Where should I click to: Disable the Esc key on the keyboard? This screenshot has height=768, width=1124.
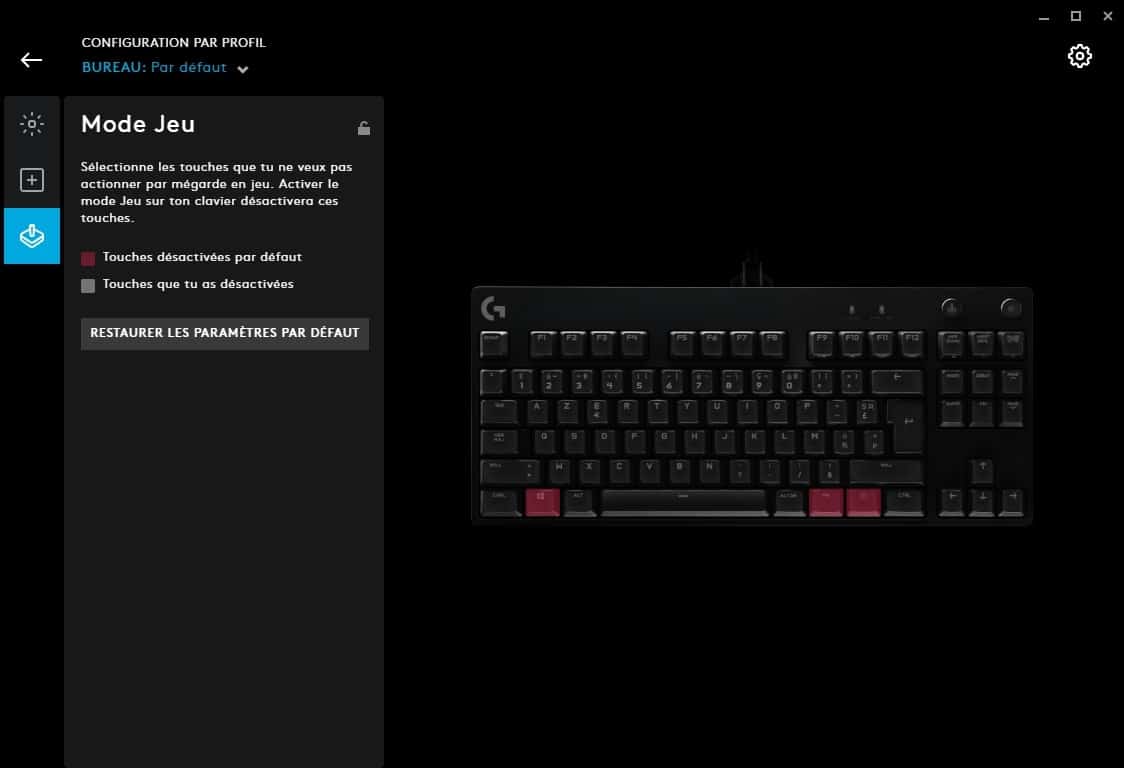(x=494, y=343)
